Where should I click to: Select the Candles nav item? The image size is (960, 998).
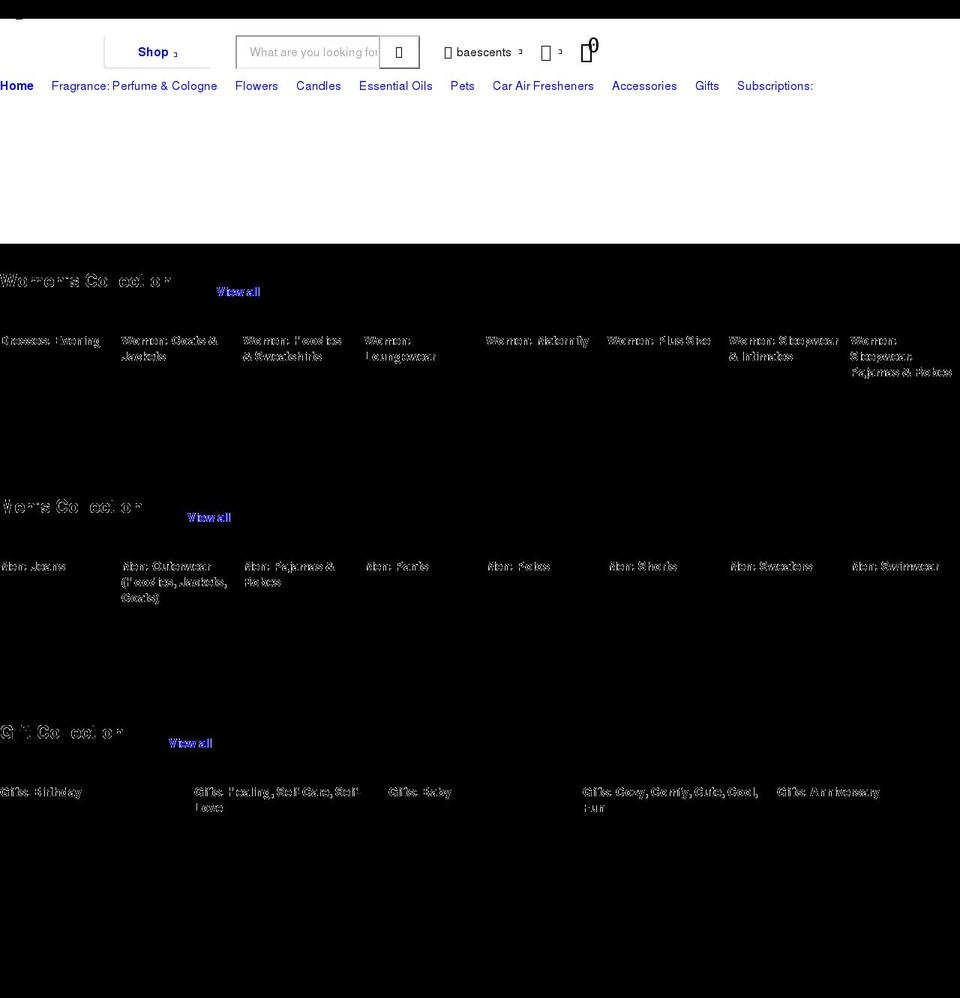click(x=318, y=86)
